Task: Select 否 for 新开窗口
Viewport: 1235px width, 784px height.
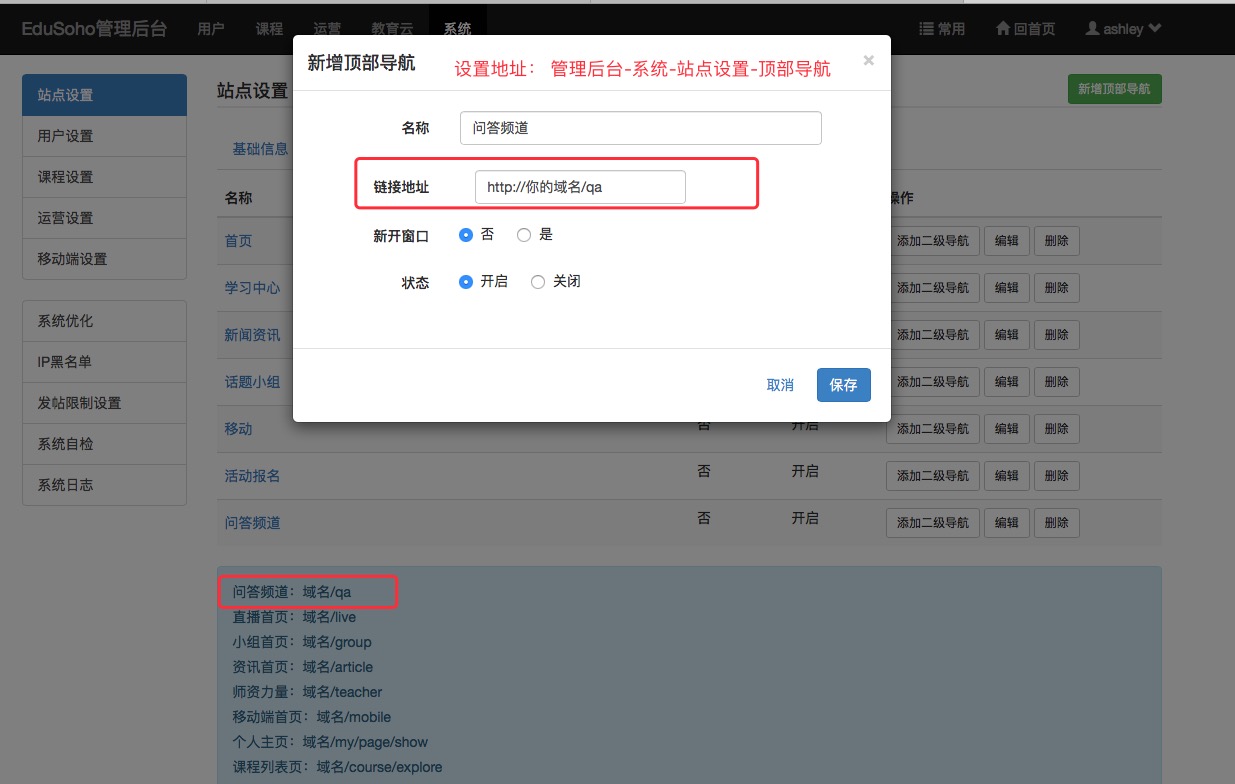Action: pos(466,235)
